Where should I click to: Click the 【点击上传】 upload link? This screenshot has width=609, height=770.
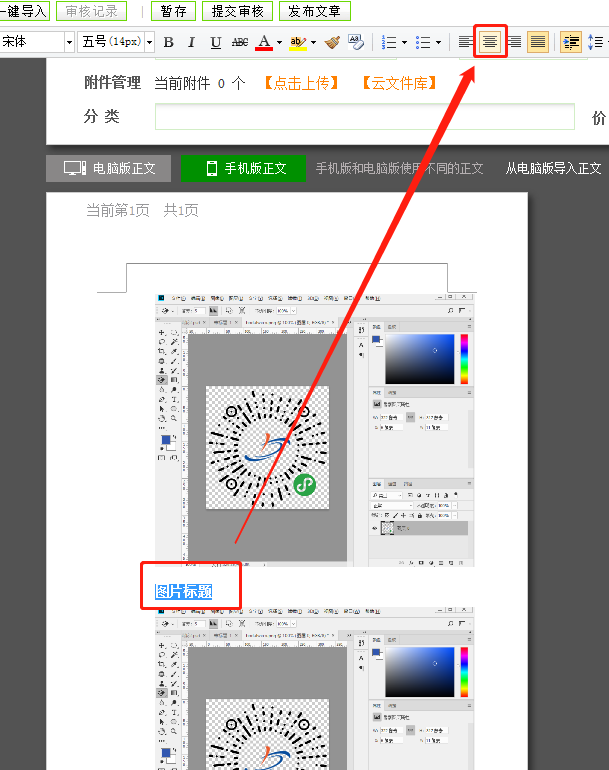pyautogui.click(x=302, y=83)
